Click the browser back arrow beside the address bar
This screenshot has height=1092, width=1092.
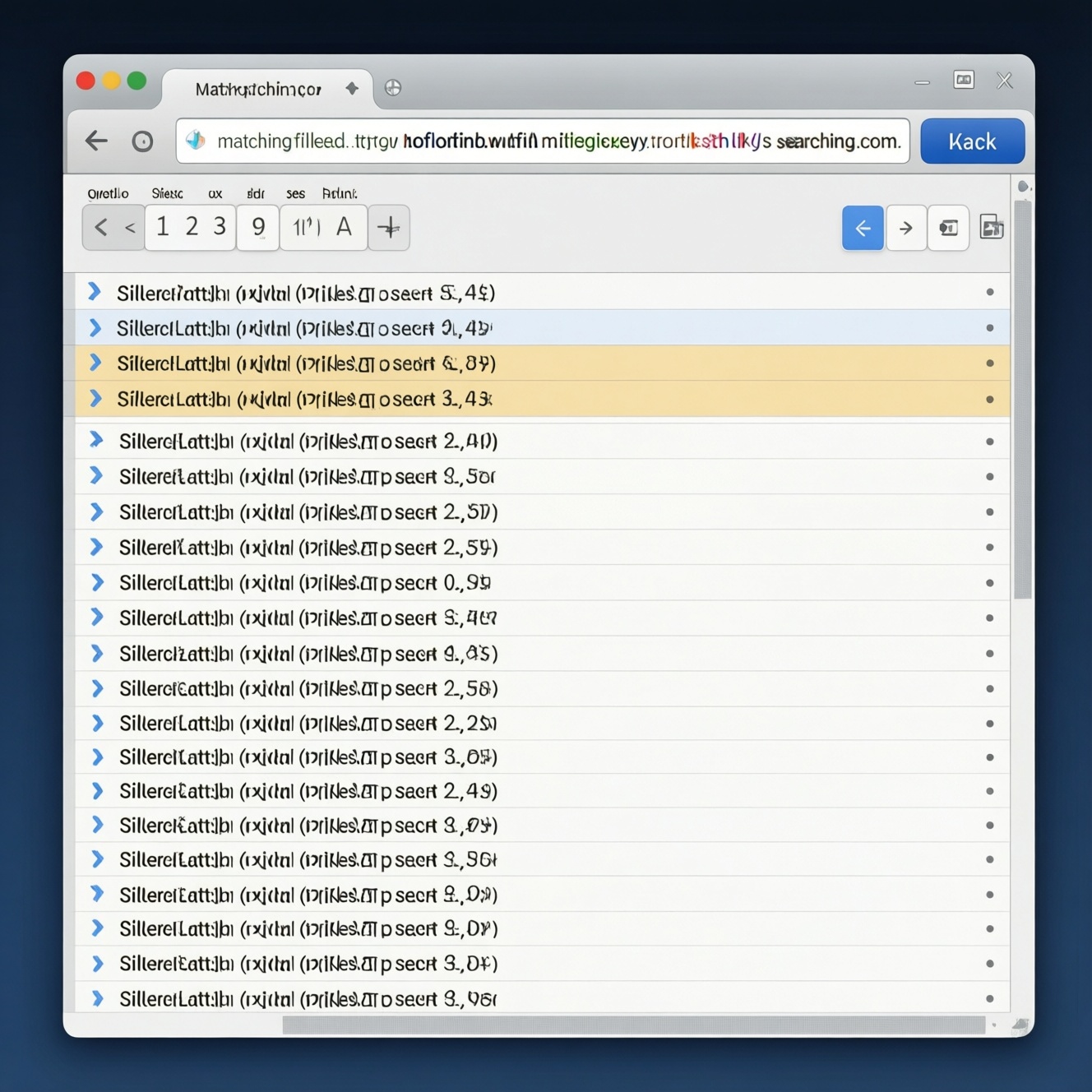tap(96, 141)
